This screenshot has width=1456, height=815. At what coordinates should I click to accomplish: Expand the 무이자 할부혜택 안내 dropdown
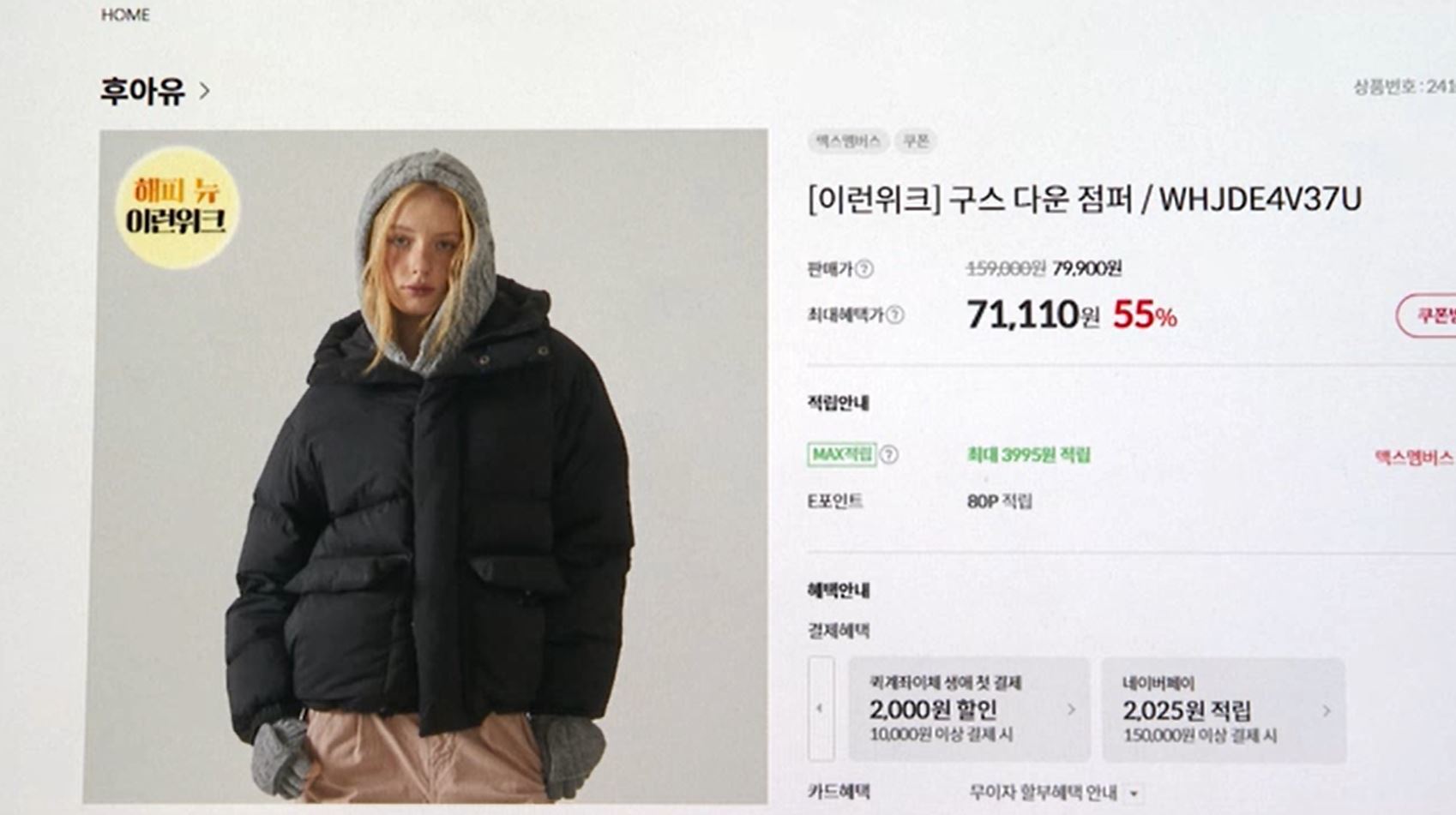[x=1134, y=794]
